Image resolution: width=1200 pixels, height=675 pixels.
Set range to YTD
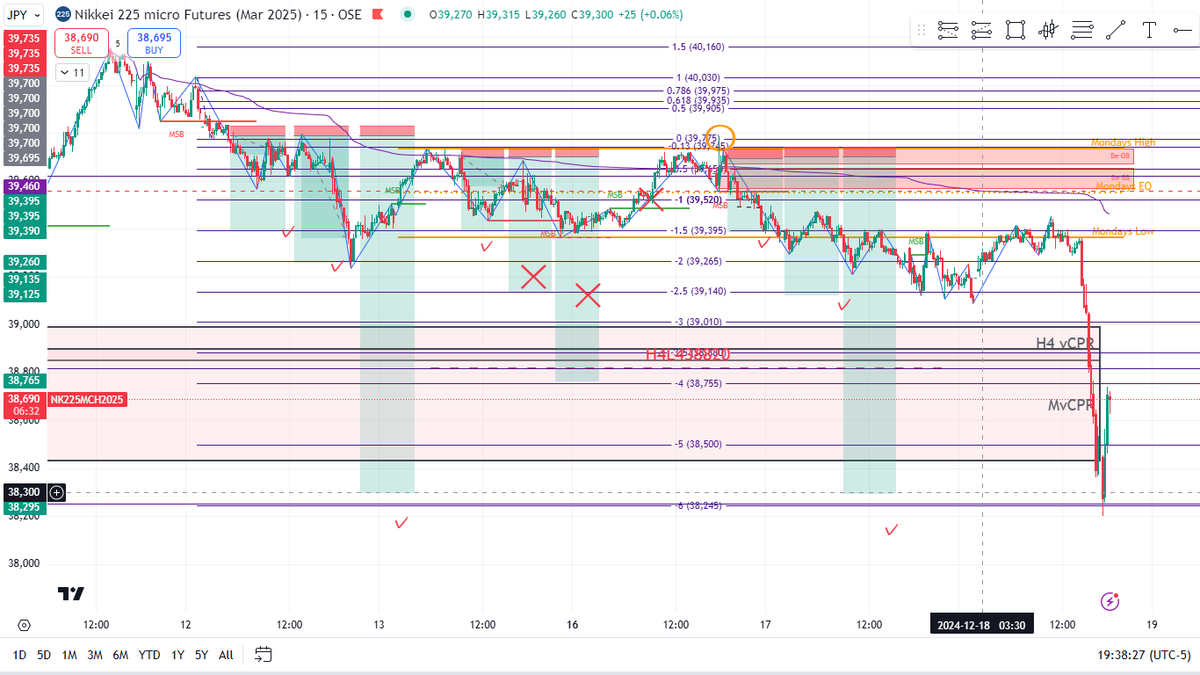[x=149, y=655]
